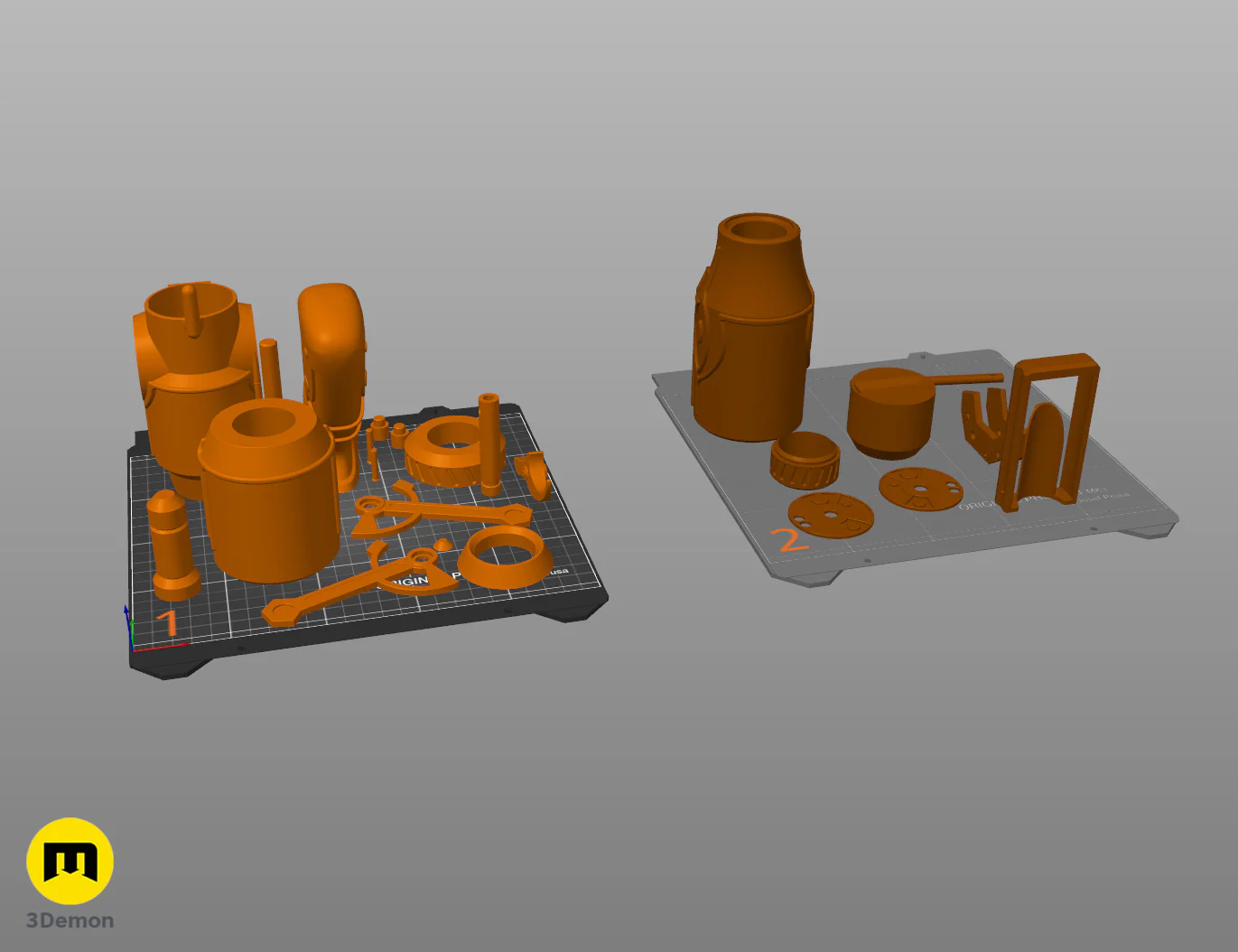Select the small bottle-shaped part on plate 1
Screen dimensions: 1238x952
[x=172, y=546]
